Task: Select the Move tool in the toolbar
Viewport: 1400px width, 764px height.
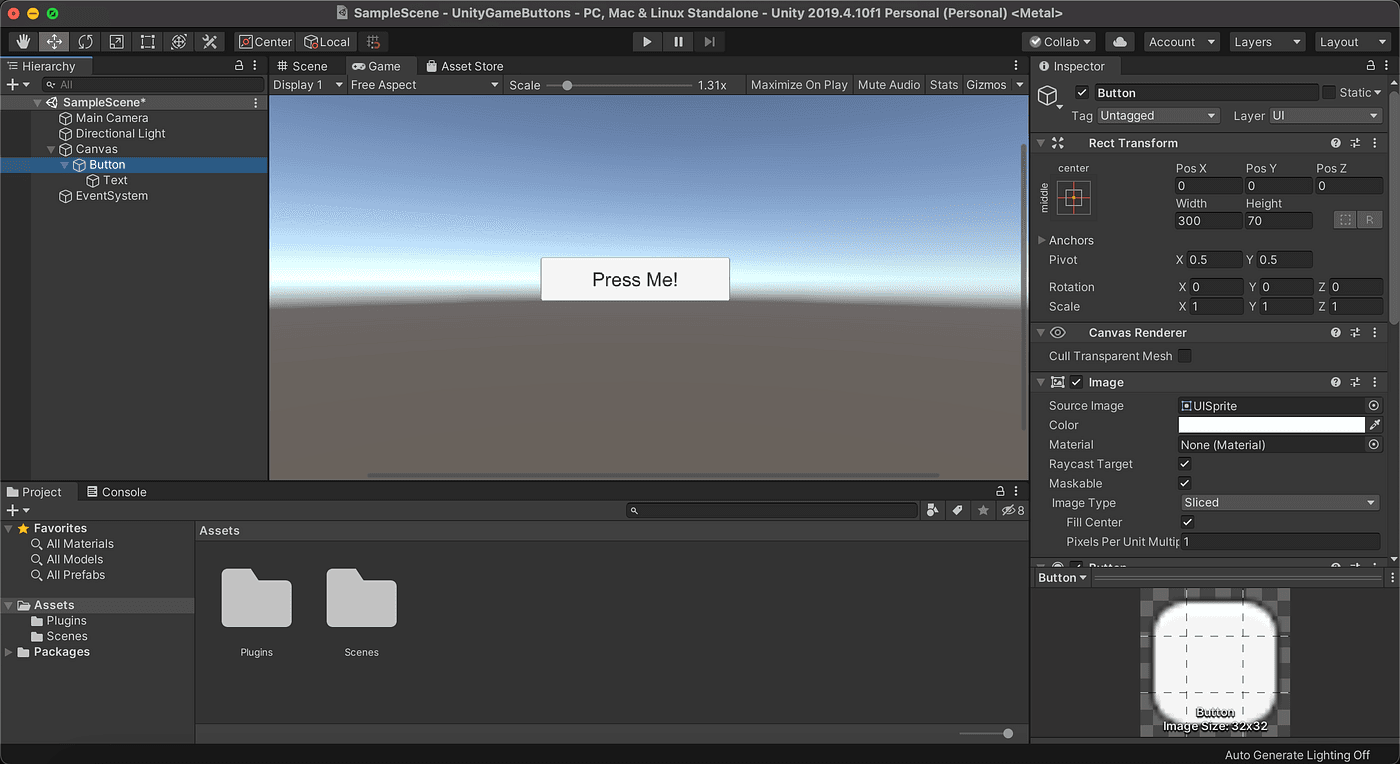Action: coord(55,41)
